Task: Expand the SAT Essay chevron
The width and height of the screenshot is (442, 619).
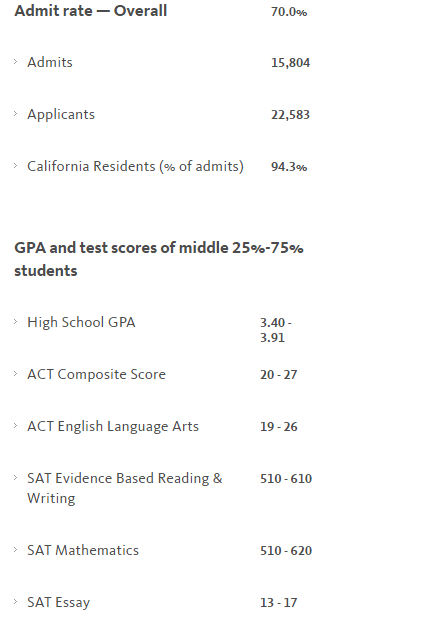Action: [15, 602]
